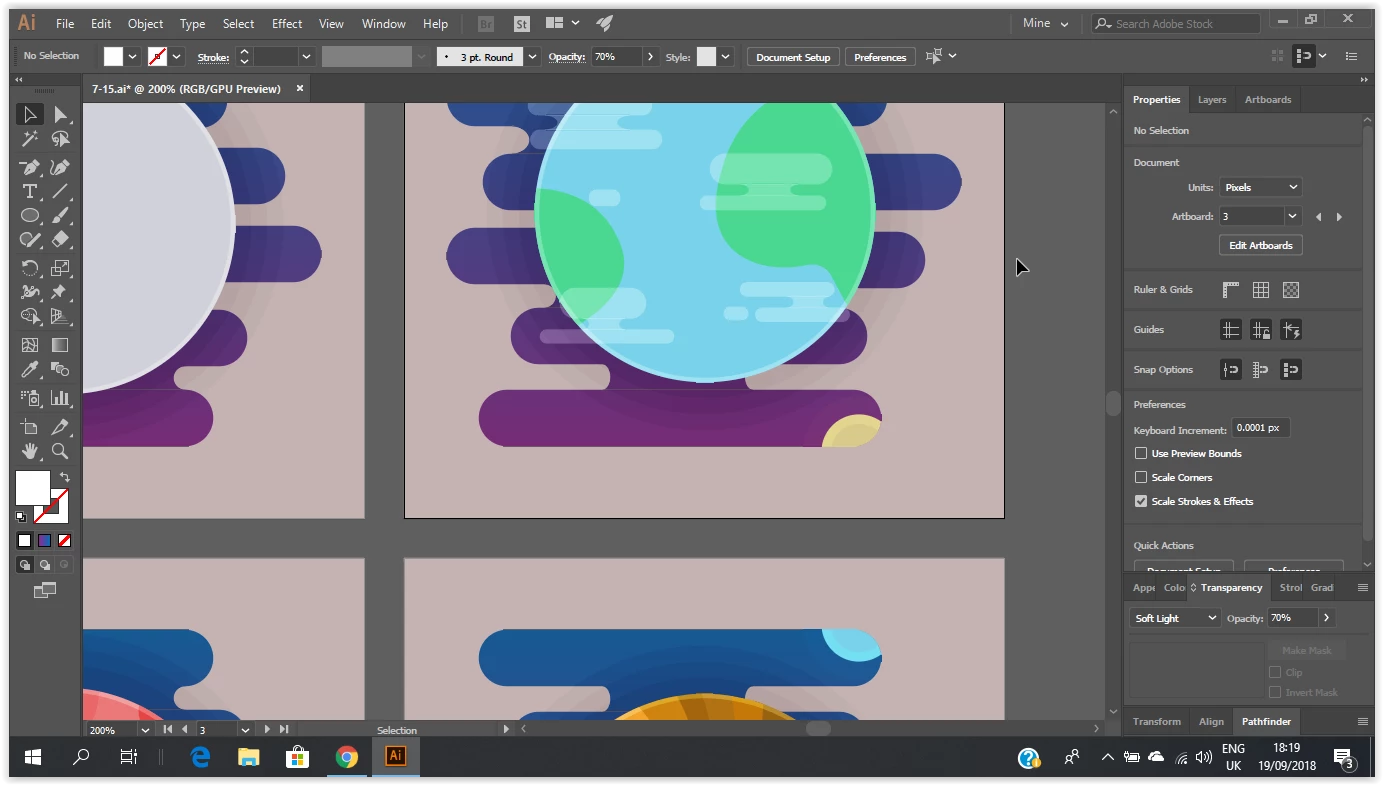Toggle lock guides icon
The width and height of the screenshot is (1383, 785).
point(1261,330)
